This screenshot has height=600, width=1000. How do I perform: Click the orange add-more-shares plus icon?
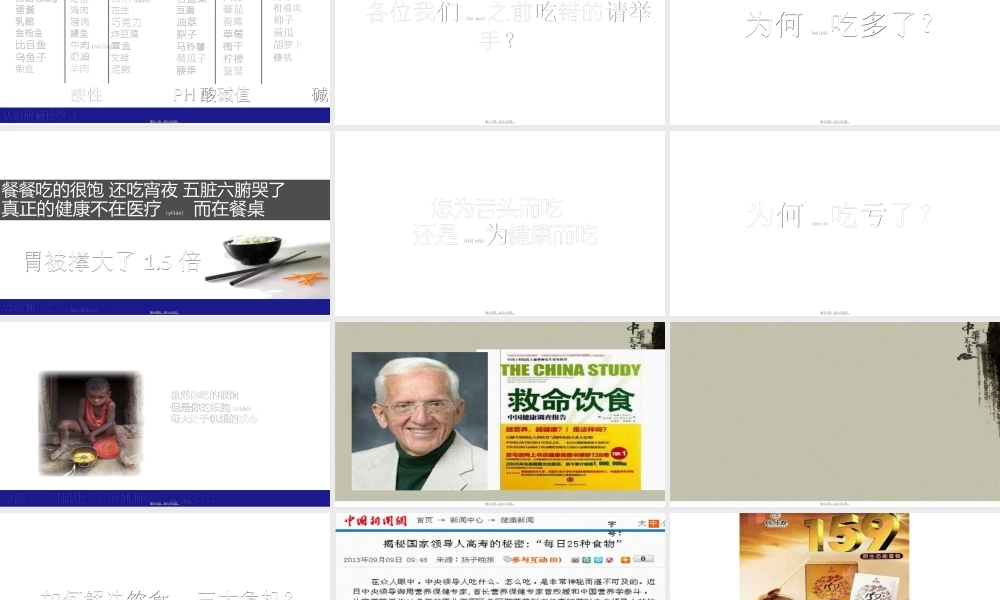coord(625,559)
